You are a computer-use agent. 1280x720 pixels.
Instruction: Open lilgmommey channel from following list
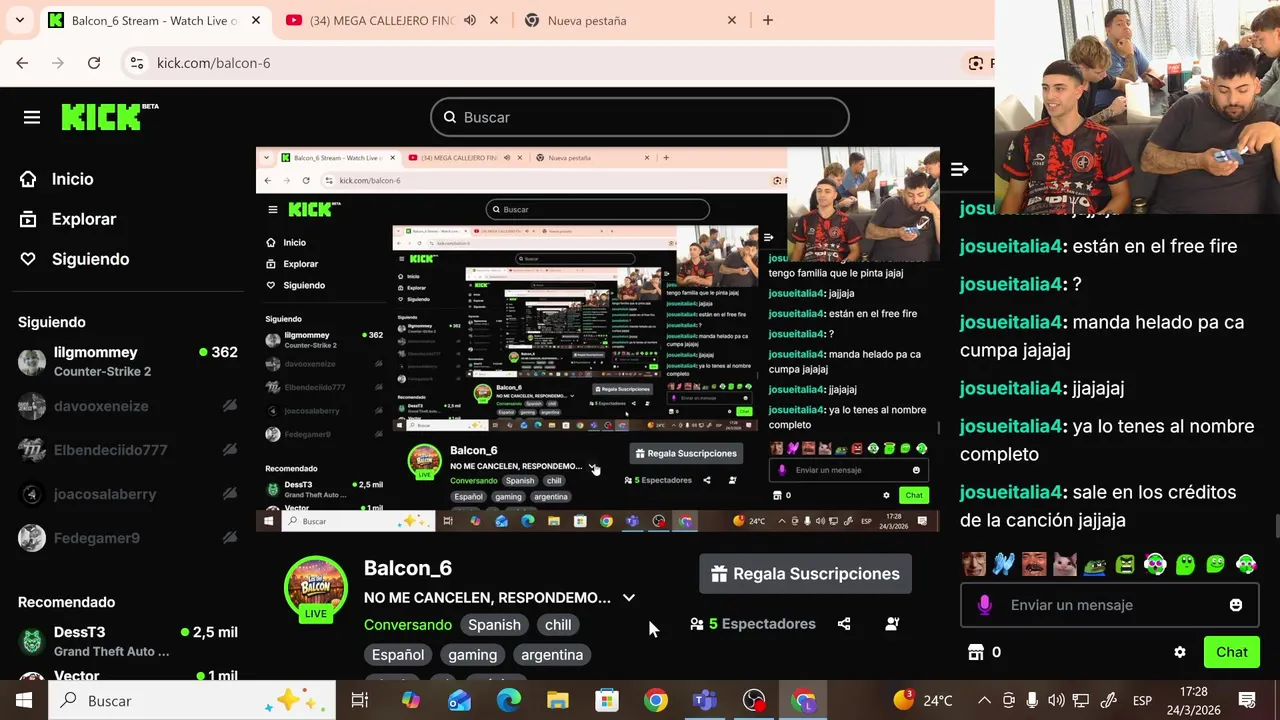[x=128, y=361]
